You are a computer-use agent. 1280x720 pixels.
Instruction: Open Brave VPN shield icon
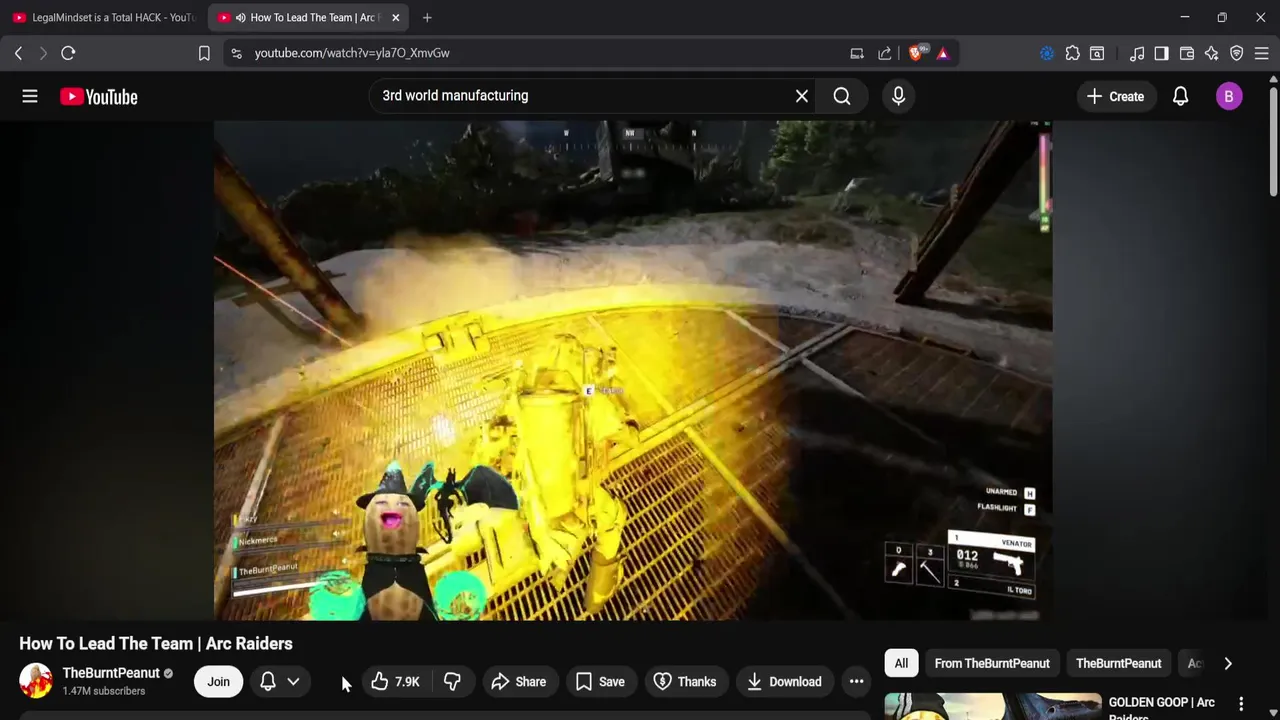[x=1237, y=53]
